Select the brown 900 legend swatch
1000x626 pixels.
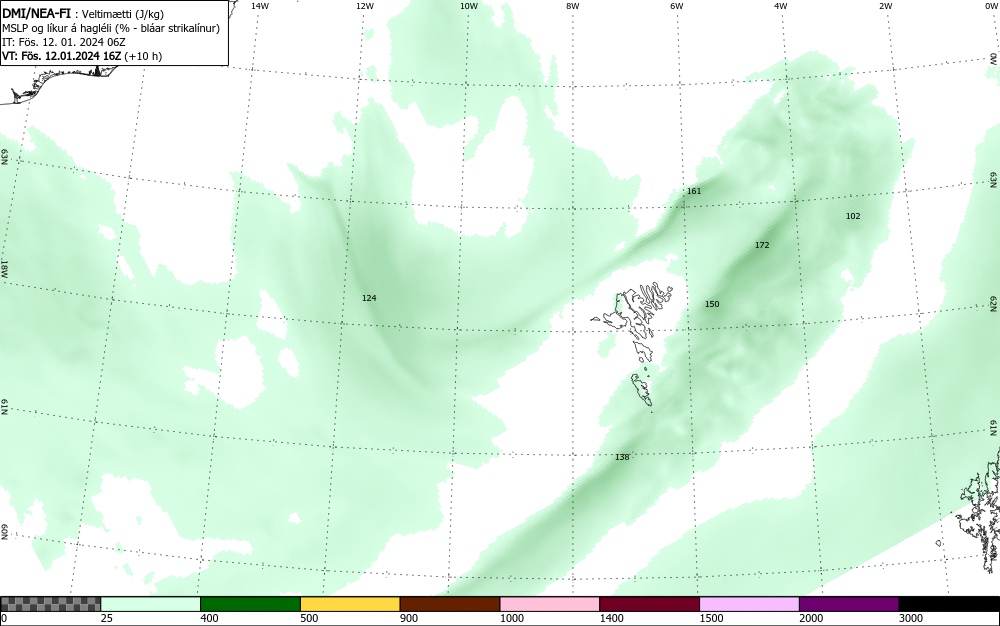click(x=450, y=604)
